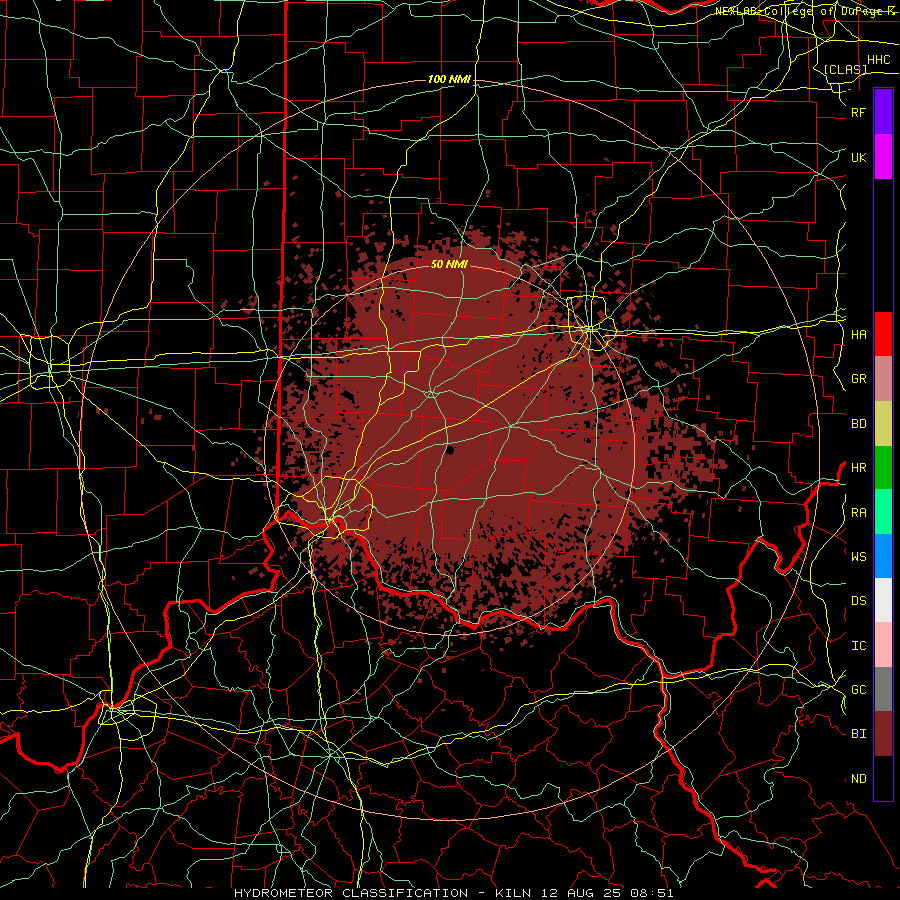The width and height of the screenshot is (900, 900).
Task: Click the ND black legend swatch
Action: 883,778
